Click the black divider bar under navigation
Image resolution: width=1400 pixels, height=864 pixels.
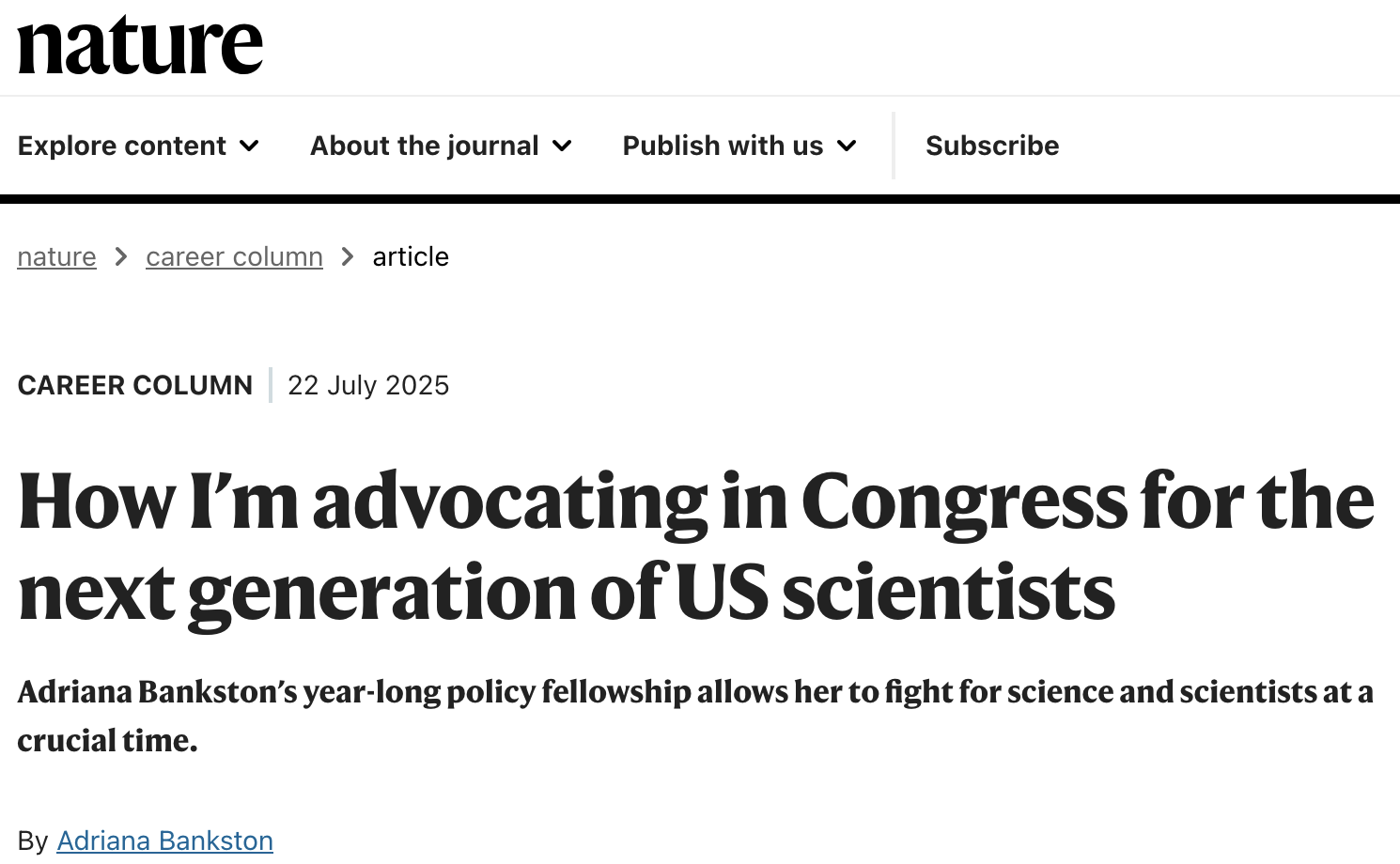(x=700, y=199)
